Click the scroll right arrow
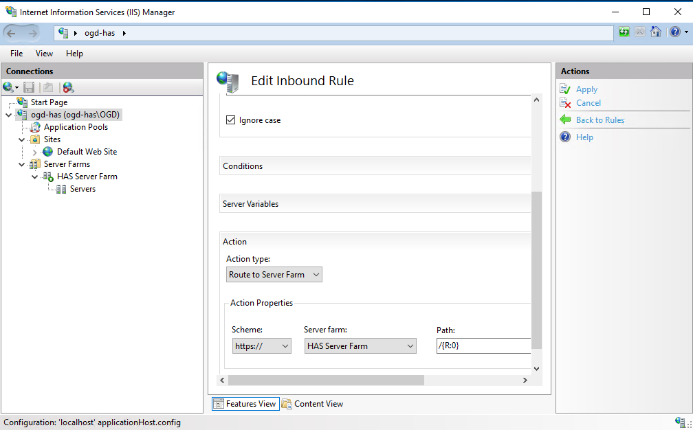Screen dimensions: 693x430 (525, 380)
